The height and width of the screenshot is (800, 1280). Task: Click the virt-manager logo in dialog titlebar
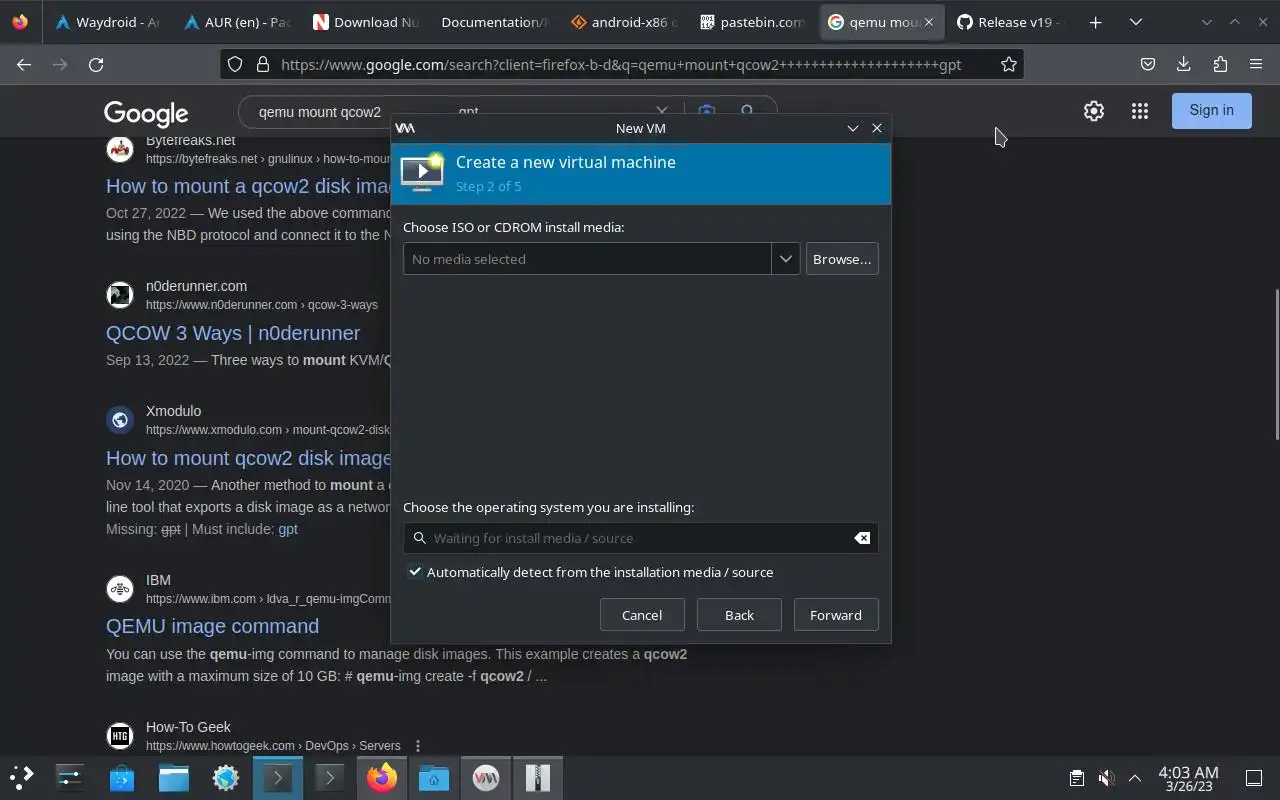point(405,128)
